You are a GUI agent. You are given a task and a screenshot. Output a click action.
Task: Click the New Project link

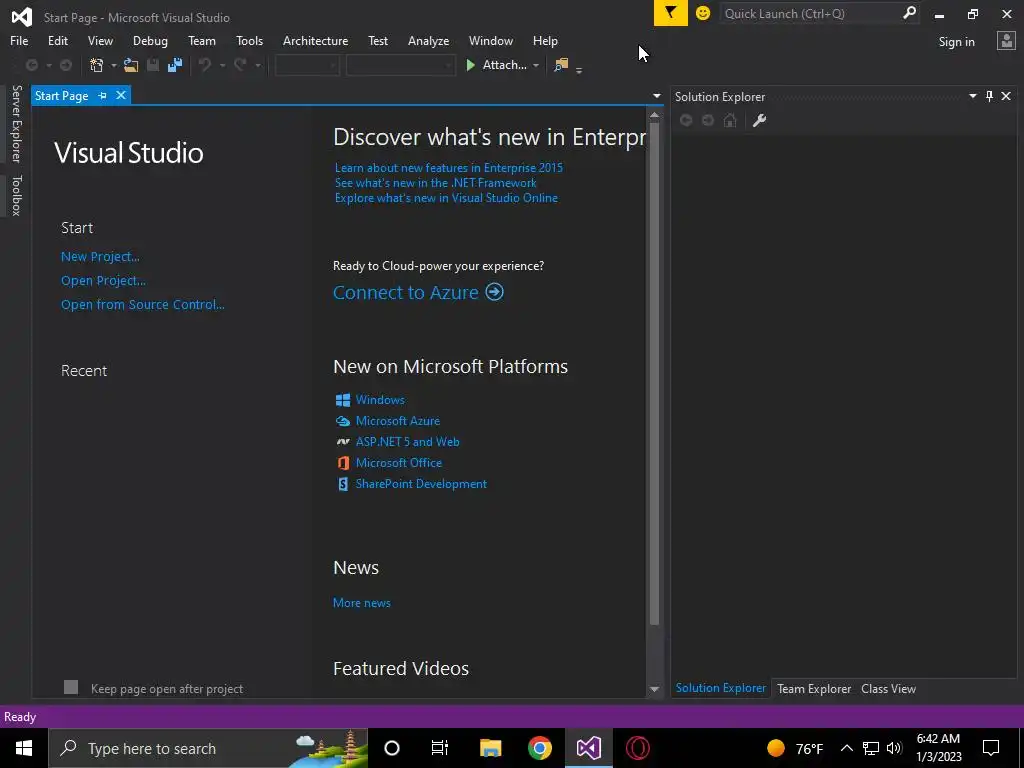pos(100,257)
